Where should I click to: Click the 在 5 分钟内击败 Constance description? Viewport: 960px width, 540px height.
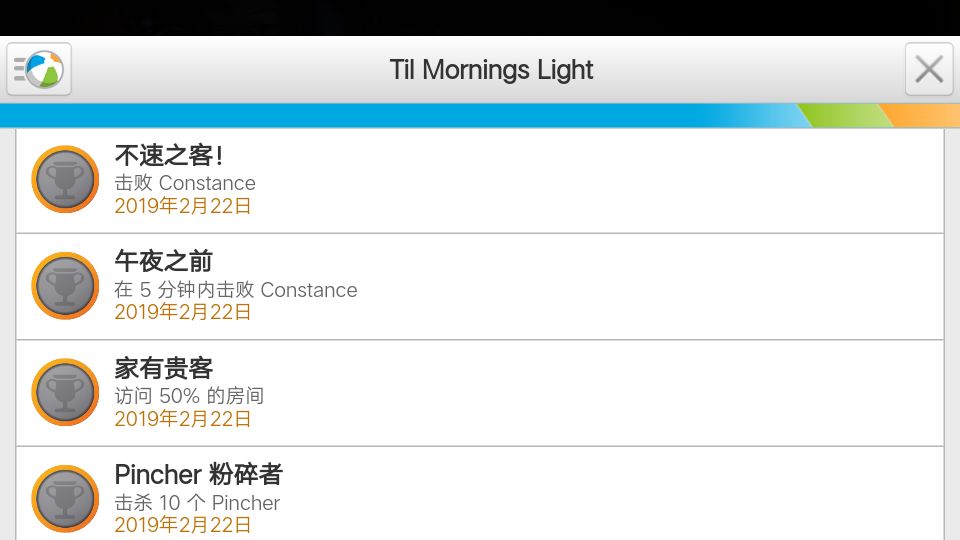(236, 290)
